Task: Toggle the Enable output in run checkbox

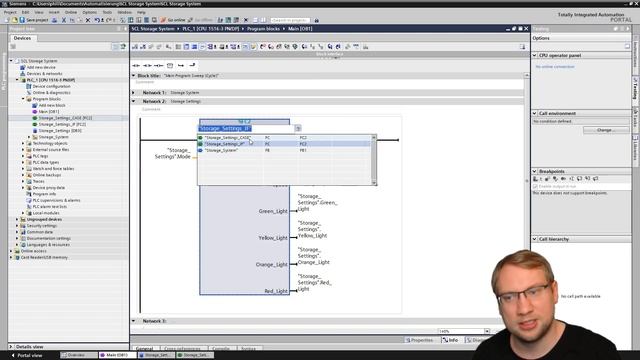Action: [535, 186]
